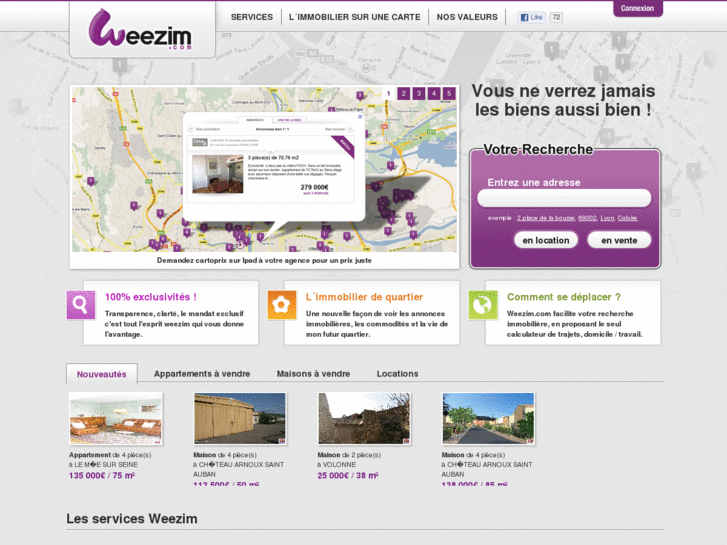Click the purple magnifier exclusivités icon
727x545 pixels.
coord(81,305)
